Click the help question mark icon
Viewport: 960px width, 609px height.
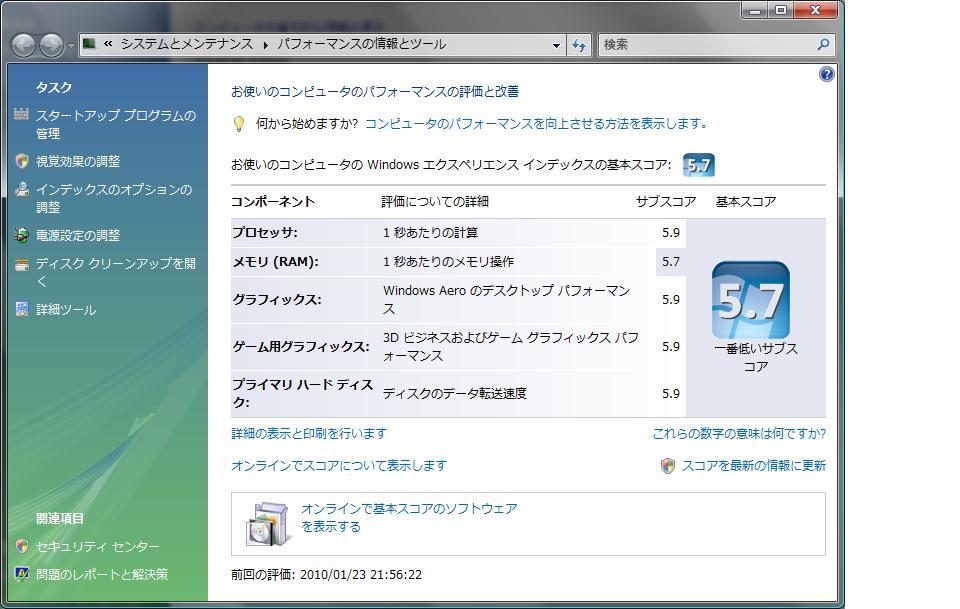[x=826, y=74]
